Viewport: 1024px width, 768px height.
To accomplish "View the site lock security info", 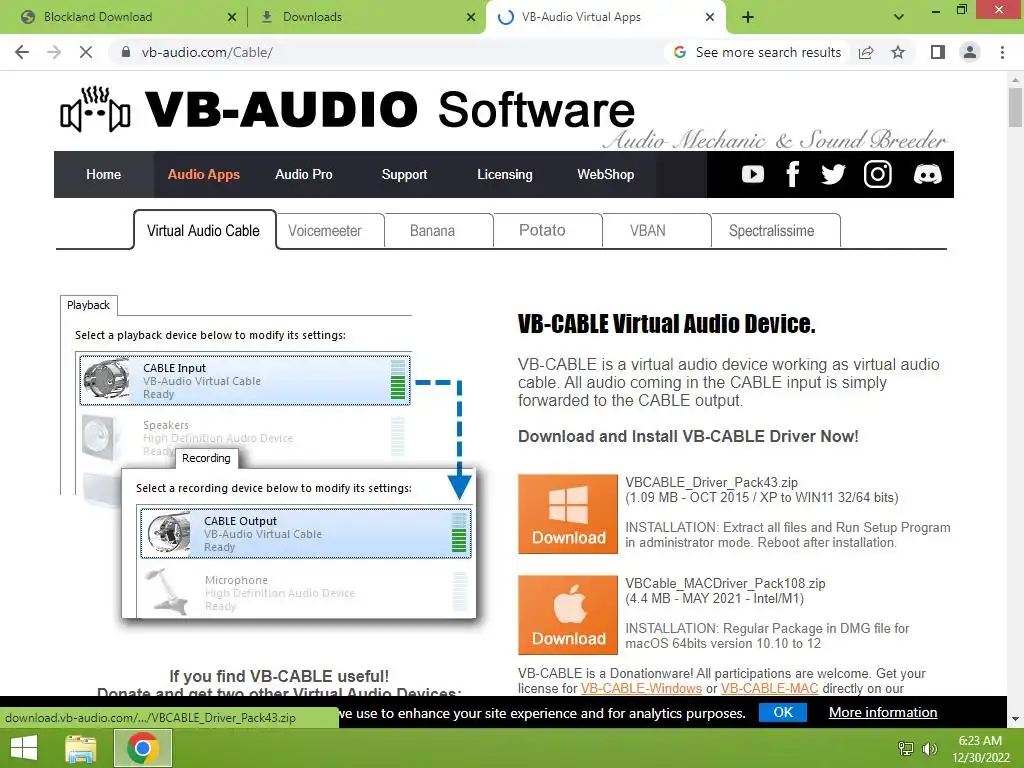I will 126,52.
